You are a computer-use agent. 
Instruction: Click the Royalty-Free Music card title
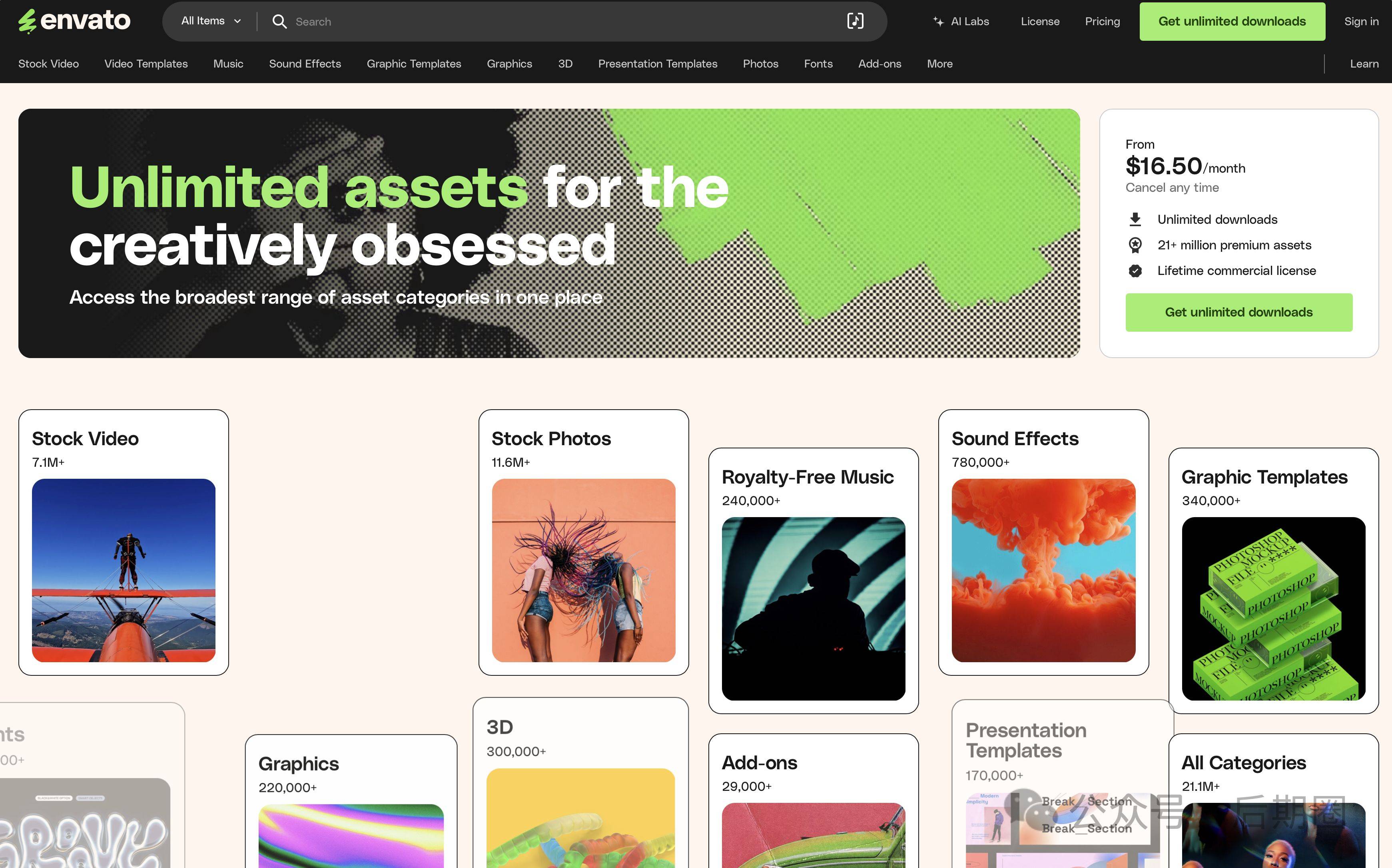pos(808,477)
